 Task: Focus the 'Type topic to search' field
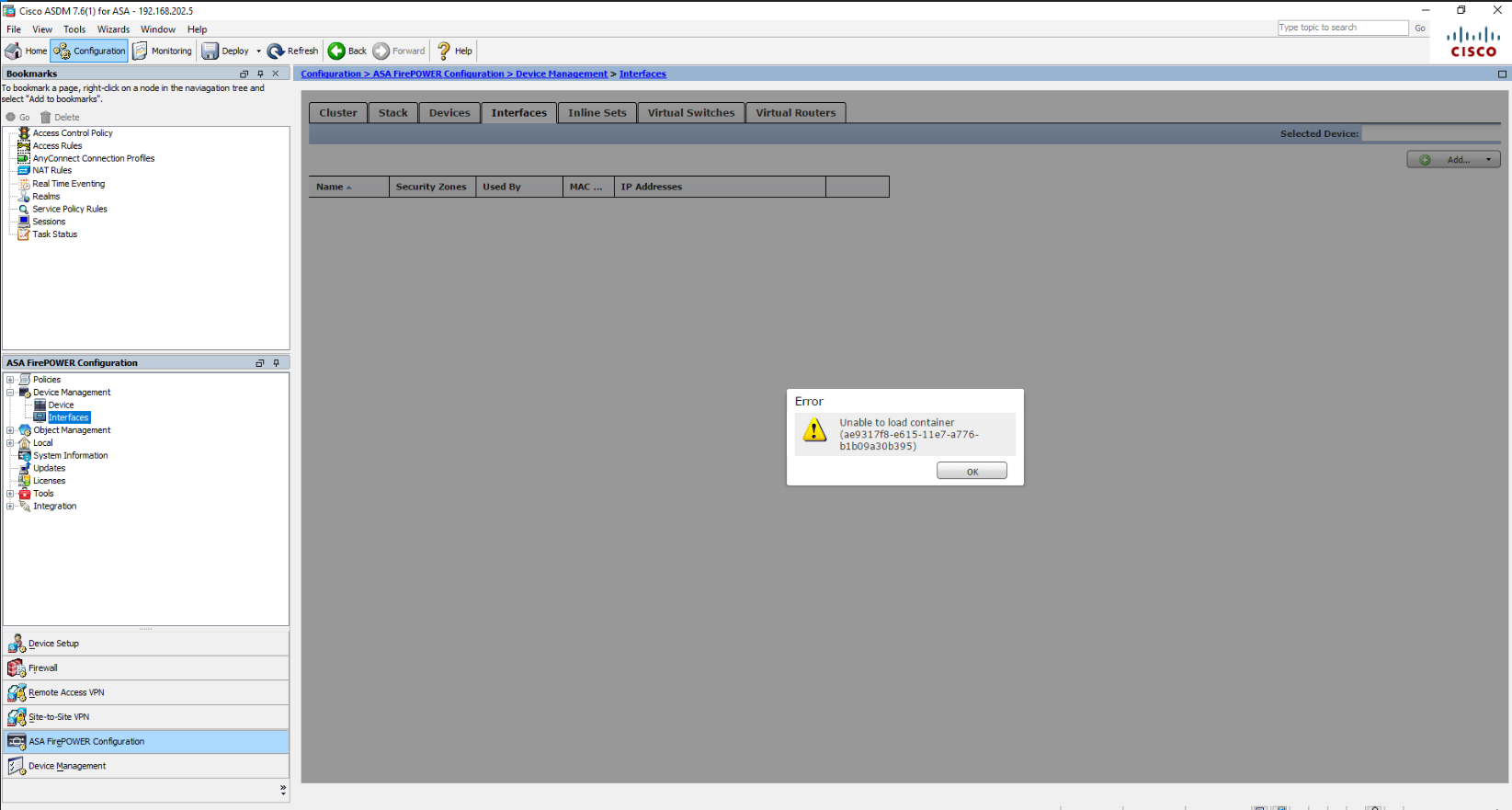(x=1343, y=28)
